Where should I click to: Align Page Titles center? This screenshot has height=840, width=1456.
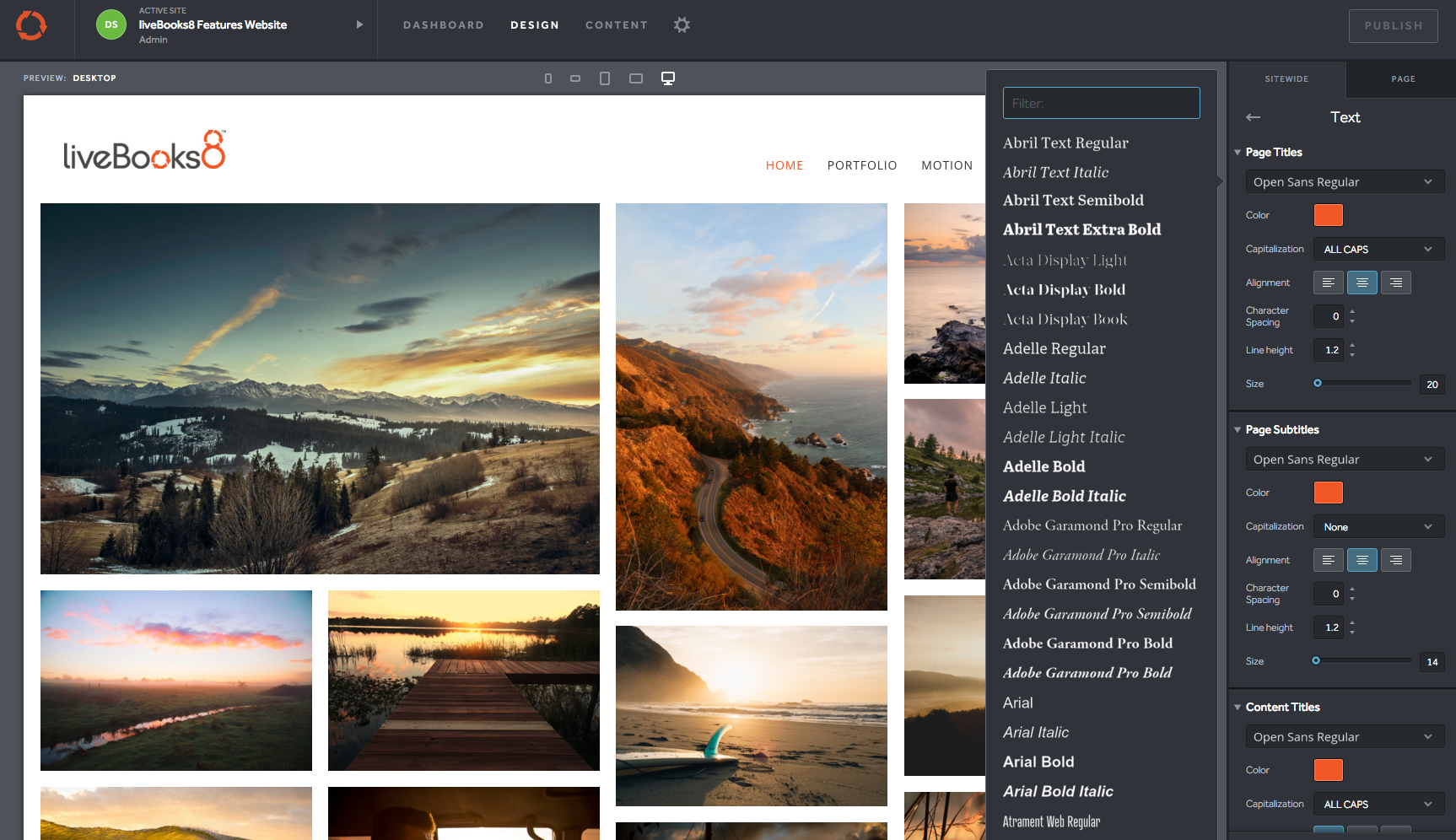[x=1362, y=283]
